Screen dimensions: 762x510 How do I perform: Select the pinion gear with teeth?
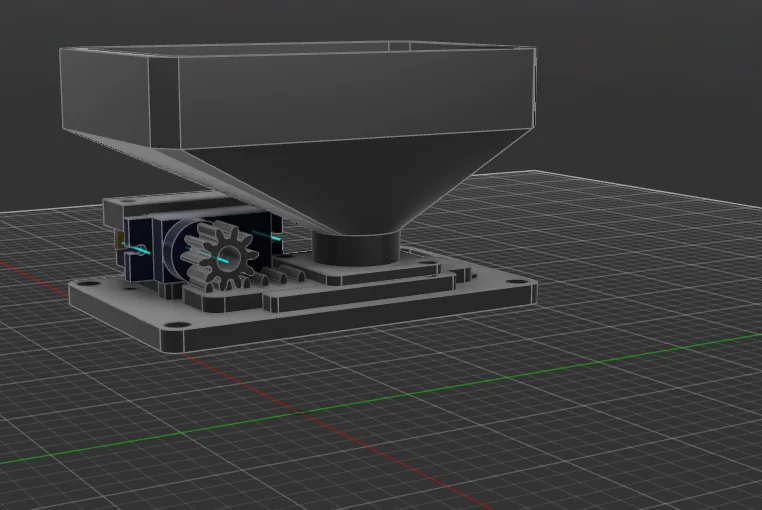(220, 255)
